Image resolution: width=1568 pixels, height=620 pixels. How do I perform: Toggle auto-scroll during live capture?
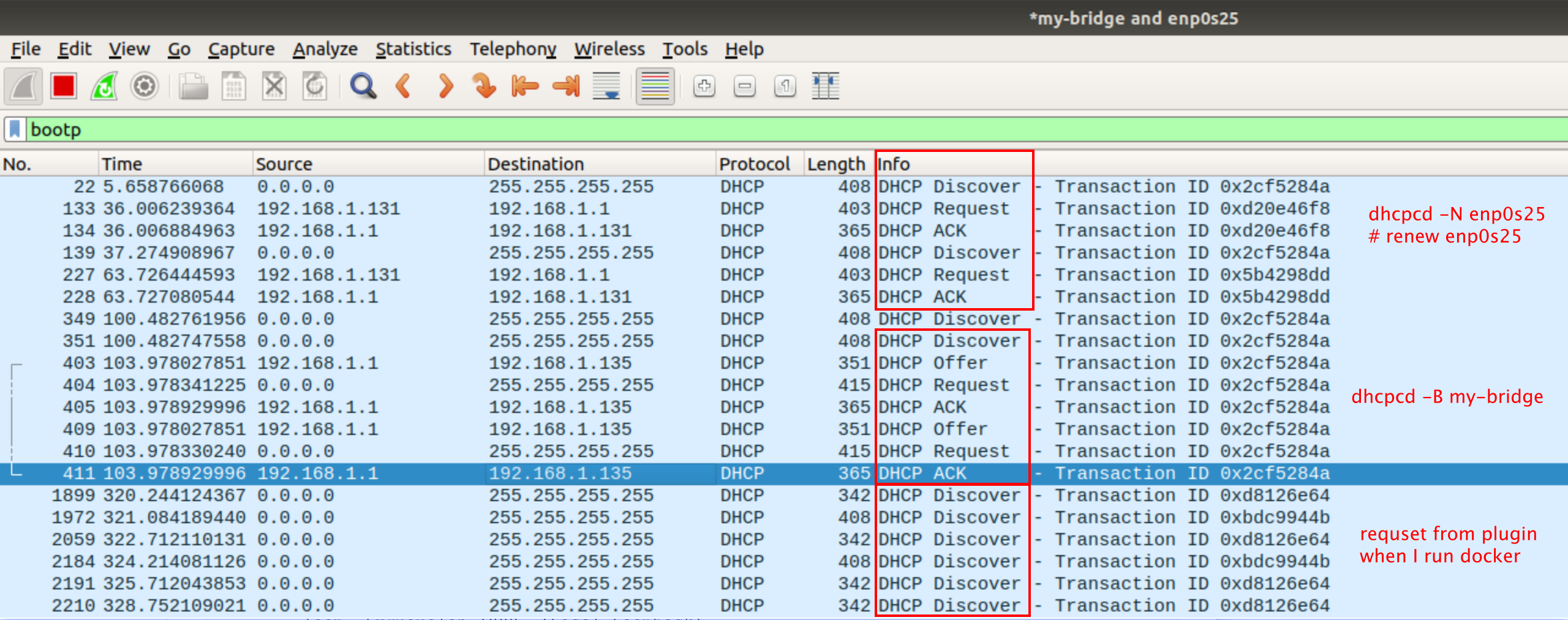pos(606,86)
